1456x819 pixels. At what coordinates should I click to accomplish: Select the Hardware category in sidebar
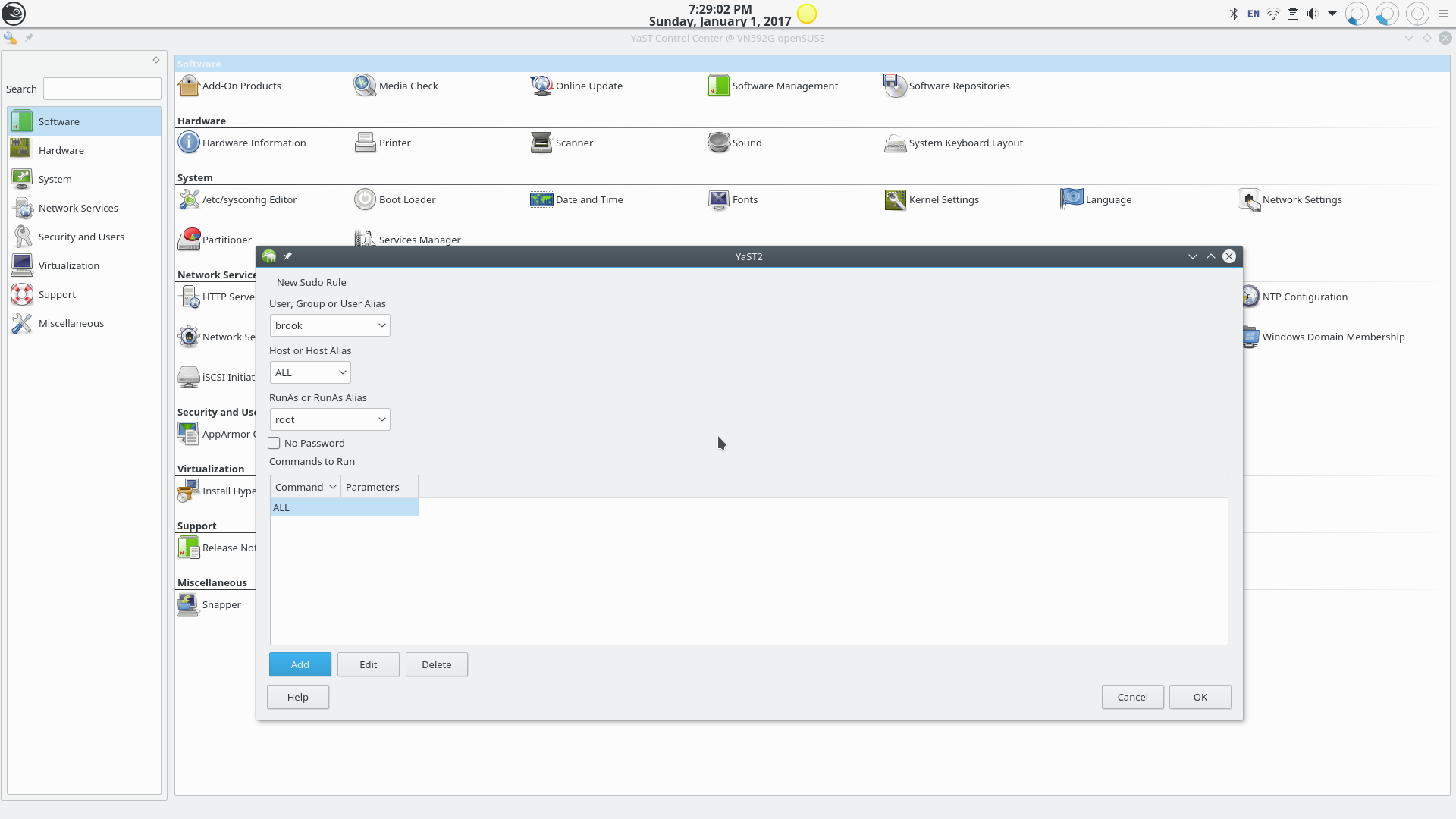[x=84, y=150]
